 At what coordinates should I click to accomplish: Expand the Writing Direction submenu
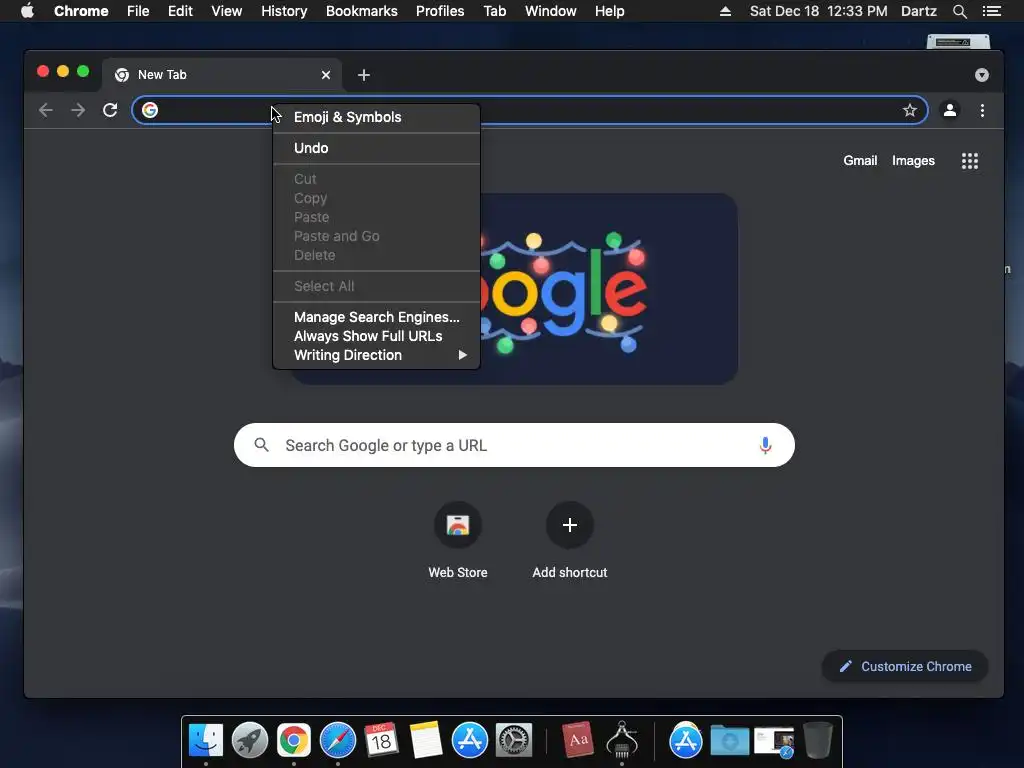[376, 355]
